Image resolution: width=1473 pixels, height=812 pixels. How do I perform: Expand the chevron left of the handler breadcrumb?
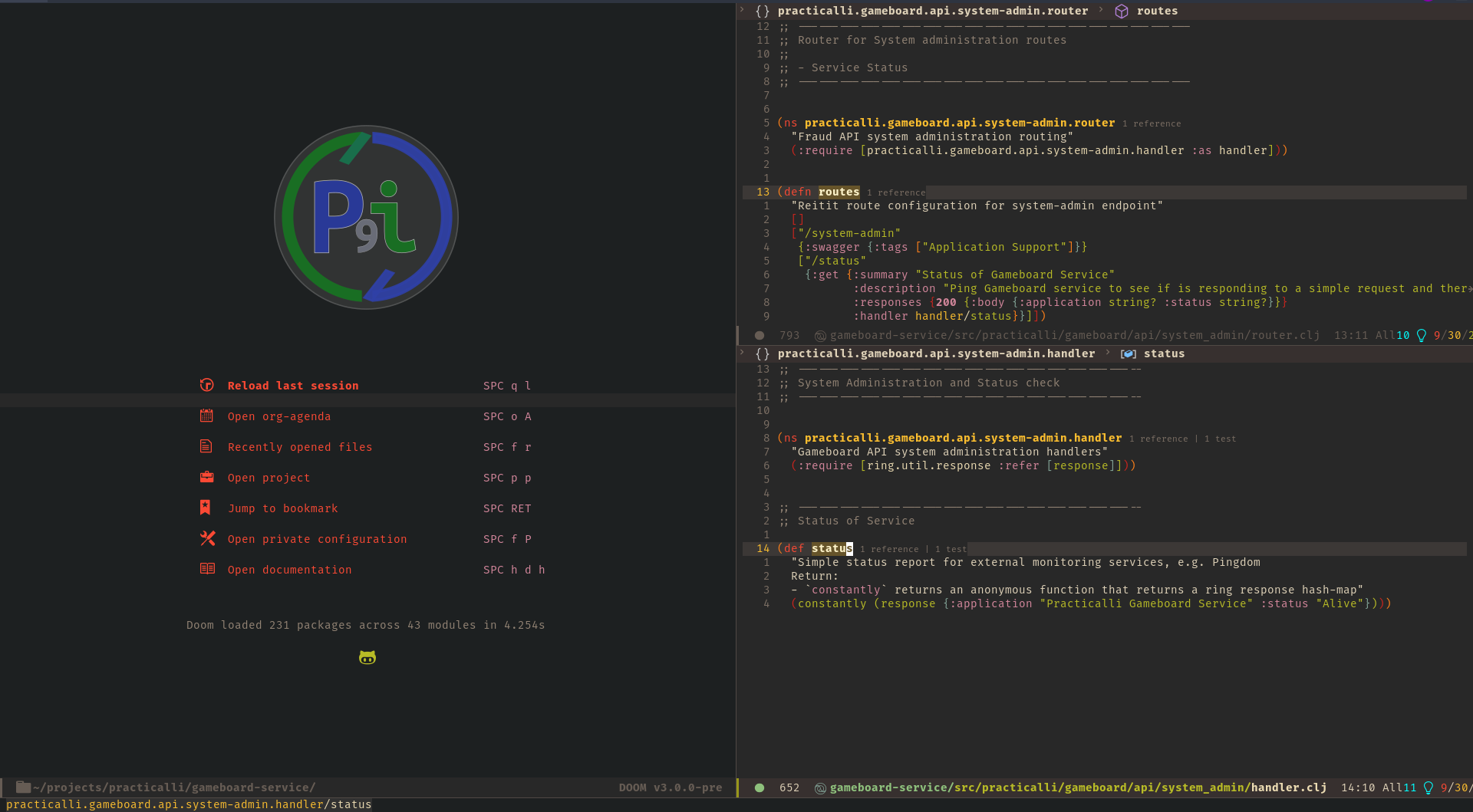click(x=741, y=353)
